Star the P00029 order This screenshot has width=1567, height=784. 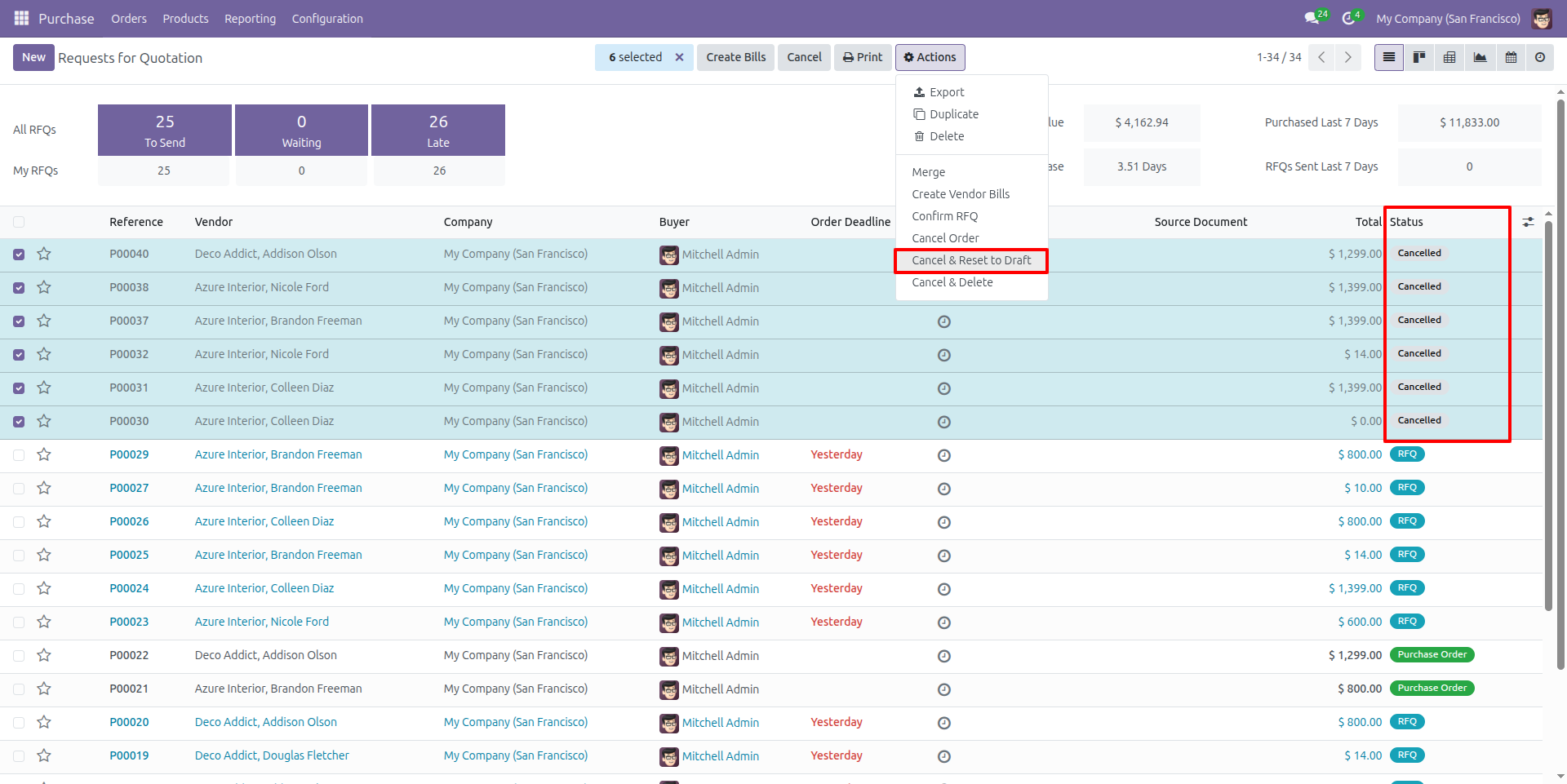coord(44,454)
